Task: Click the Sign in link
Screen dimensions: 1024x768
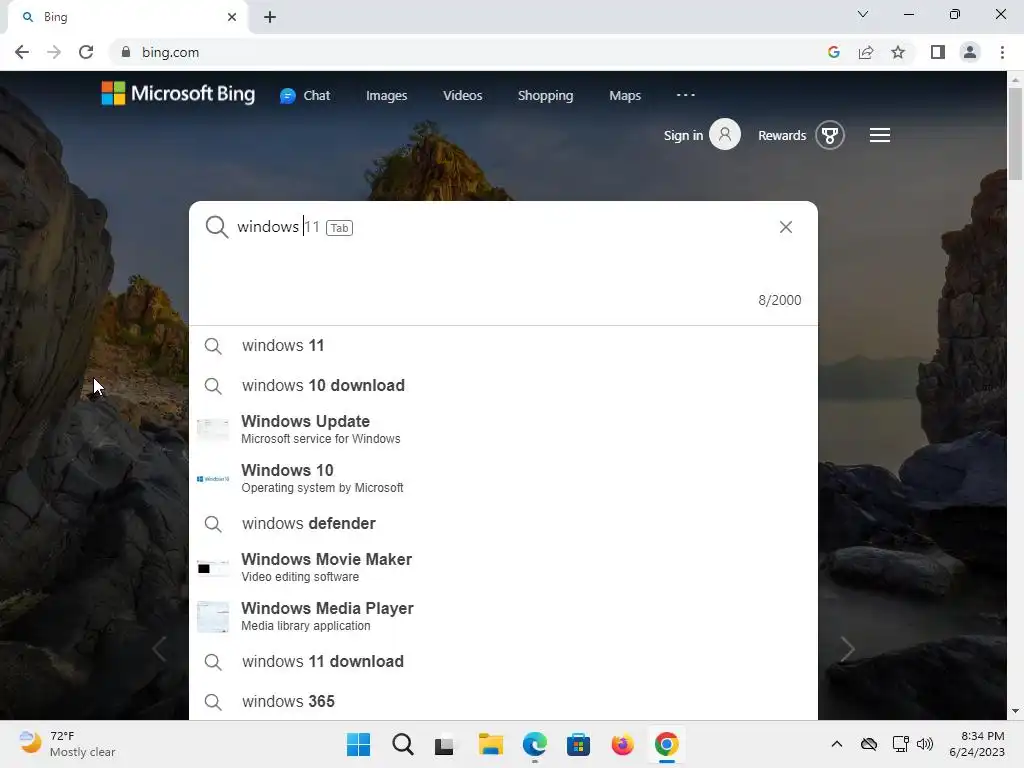Action: pos(683,135)
